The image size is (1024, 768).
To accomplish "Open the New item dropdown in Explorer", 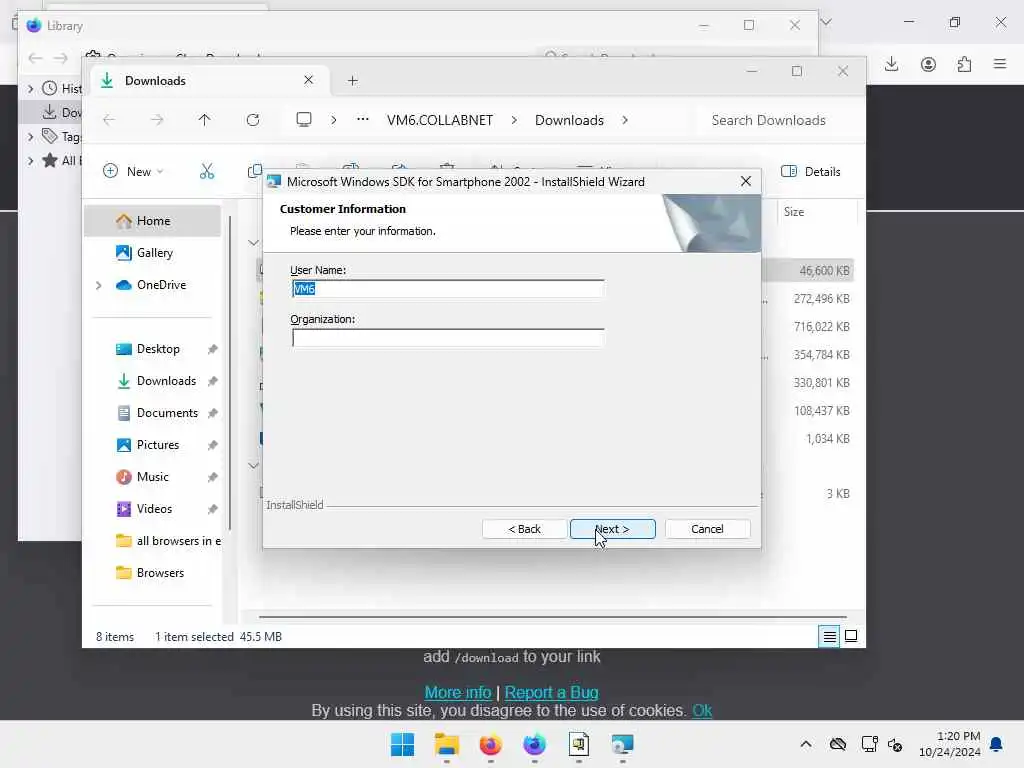I will pyautogui.click(x=133, y=171).
